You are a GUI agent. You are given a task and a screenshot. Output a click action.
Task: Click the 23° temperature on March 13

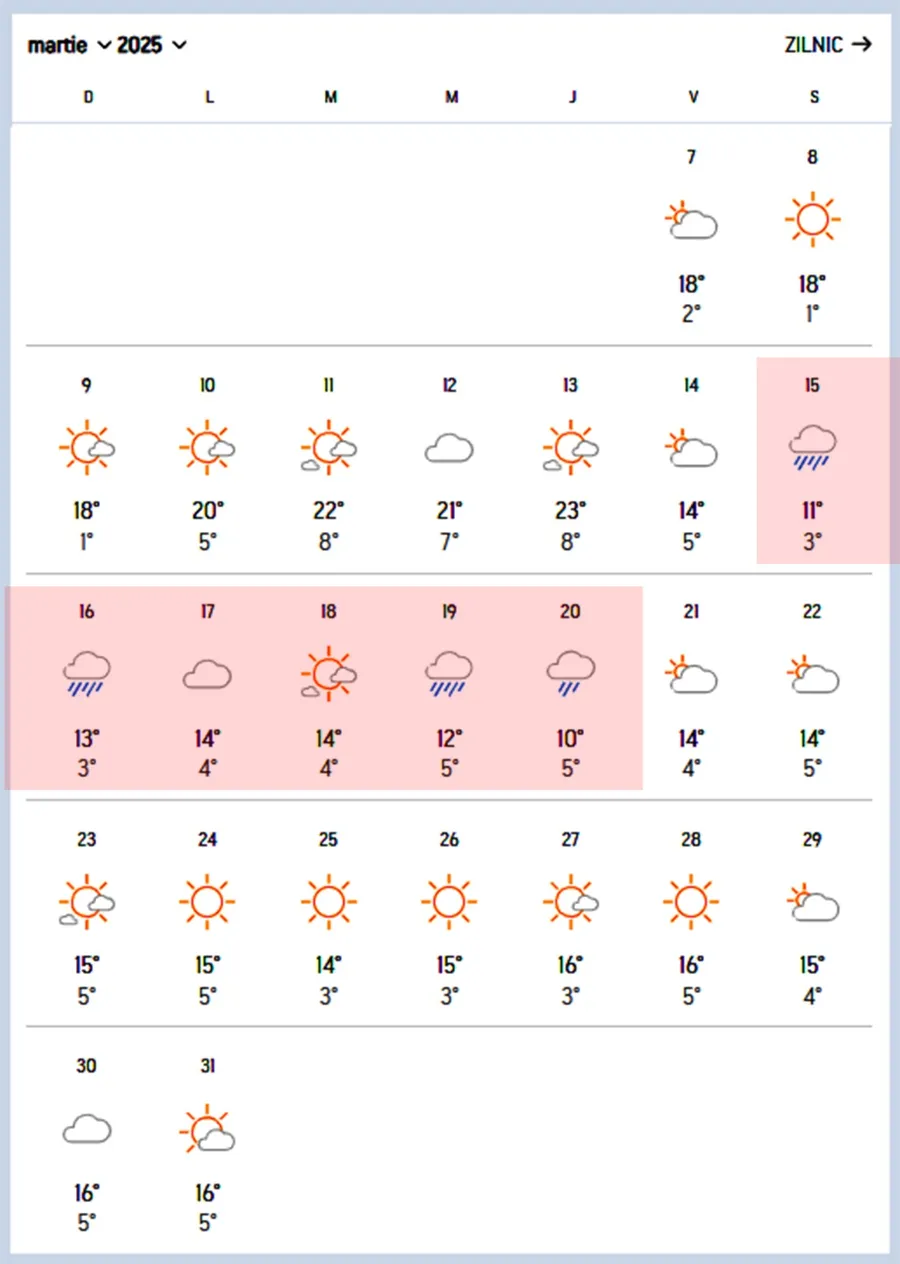click(x=569, y=511)
